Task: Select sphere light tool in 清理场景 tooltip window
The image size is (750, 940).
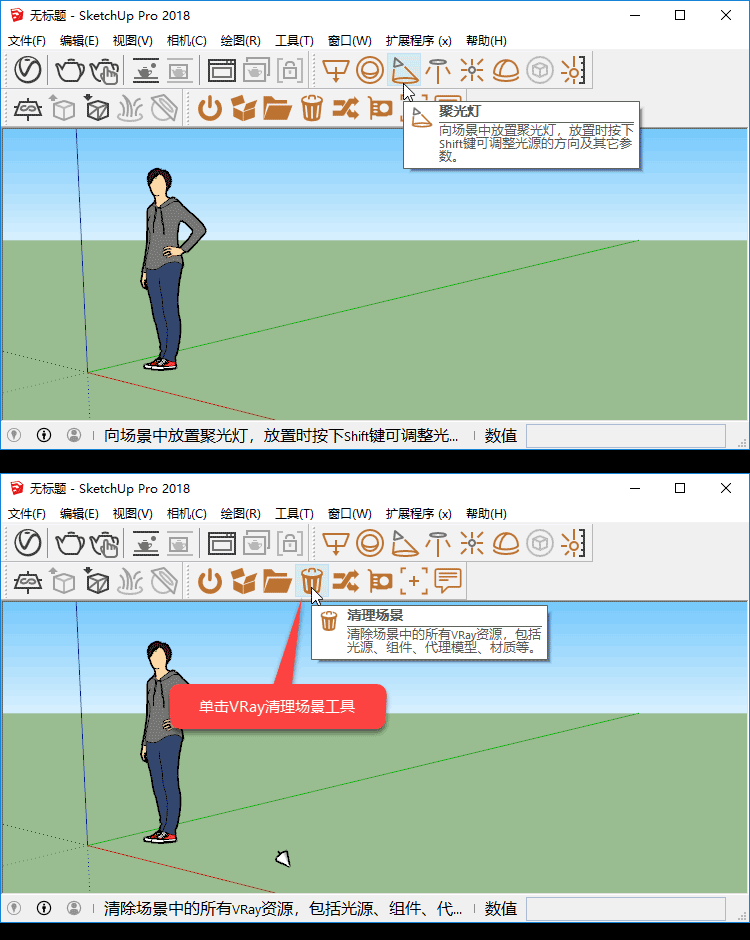Action: 370,543
